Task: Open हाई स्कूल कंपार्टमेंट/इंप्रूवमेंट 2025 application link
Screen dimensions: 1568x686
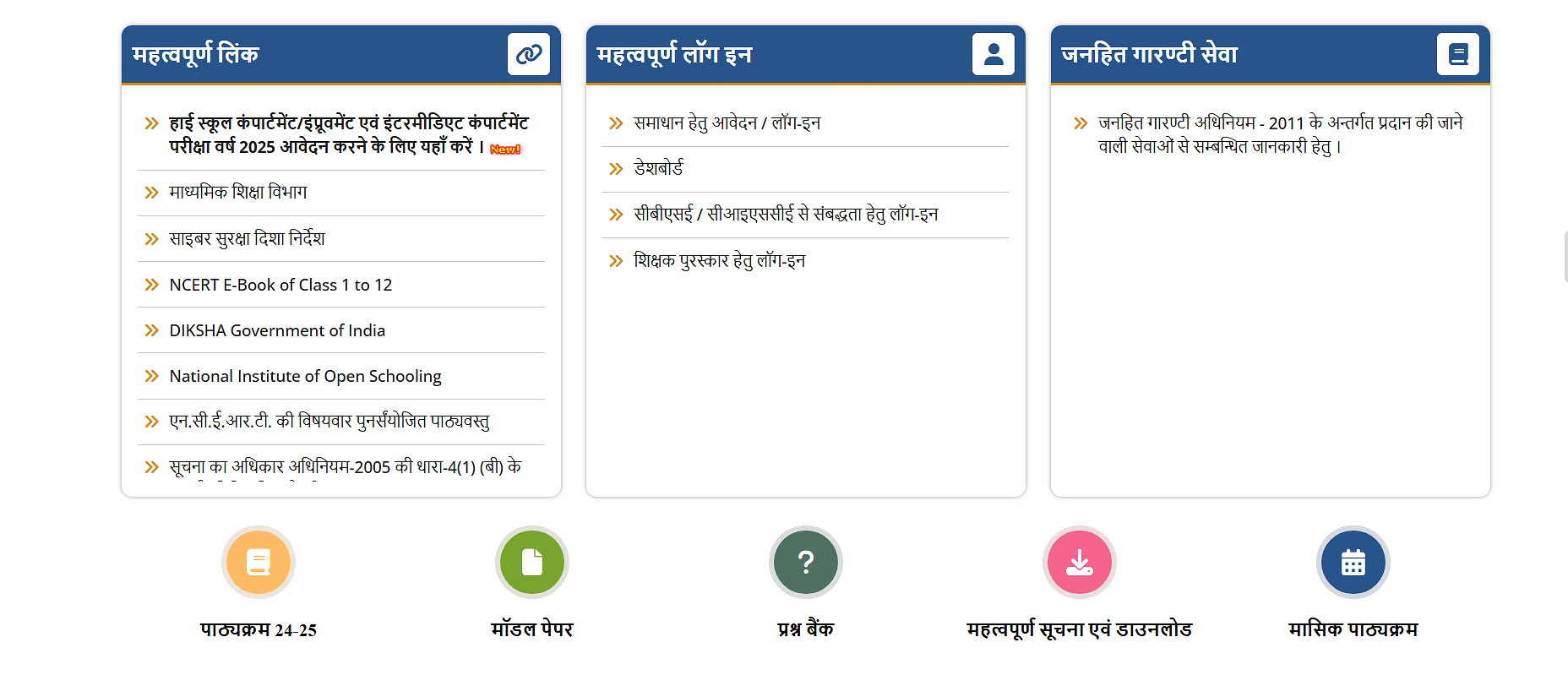Action: [349, 135]
